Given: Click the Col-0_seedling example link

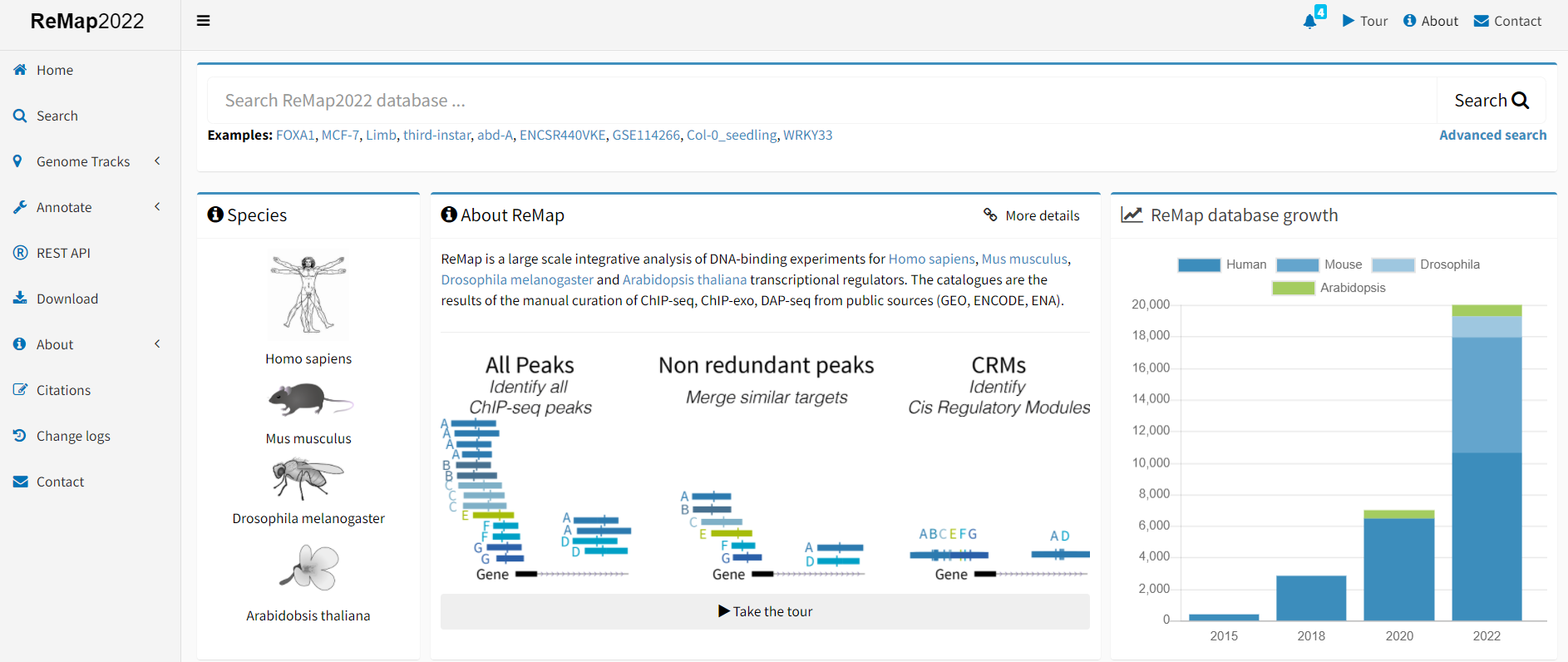Looking at the screenshot, I should (732, 135).
